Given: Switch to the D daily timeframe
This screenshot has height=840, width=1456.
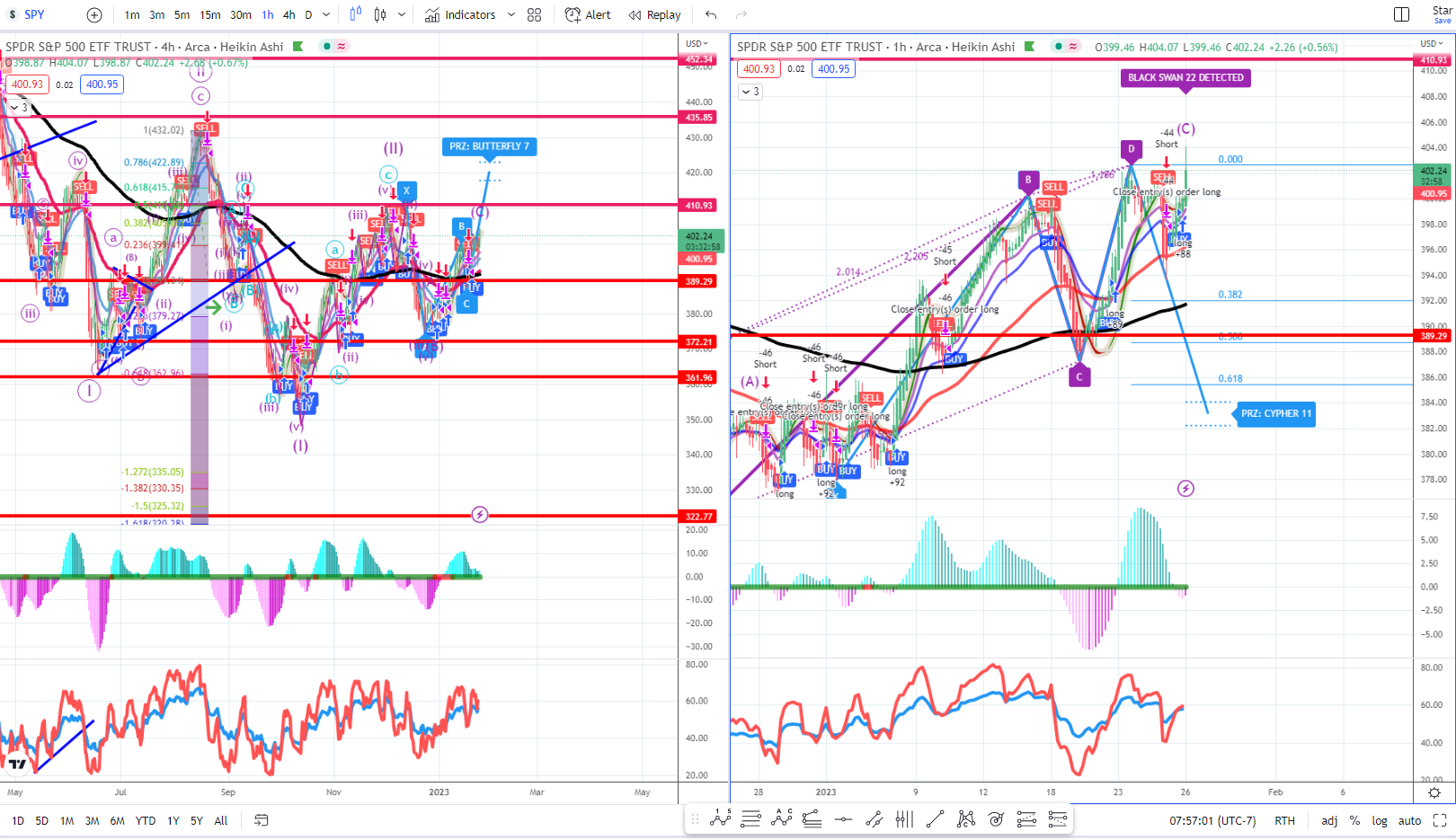Looking at the screenshot, I should (308, 14).
